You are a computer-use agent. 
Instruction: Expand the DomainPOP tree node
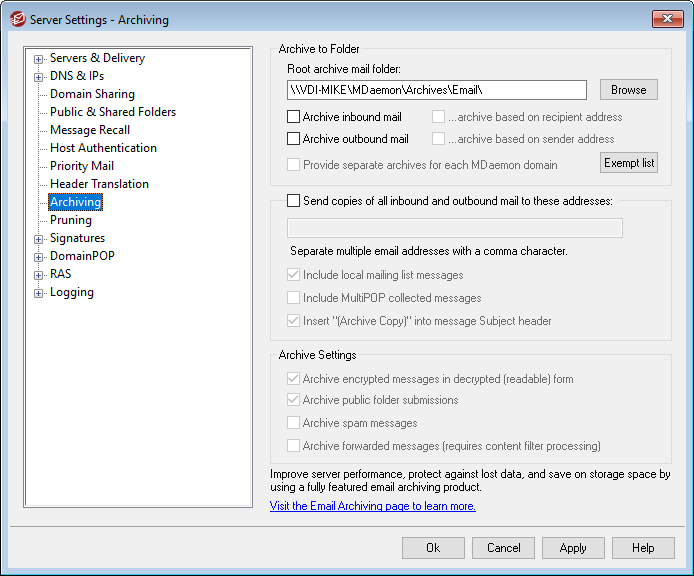point(39,257)
